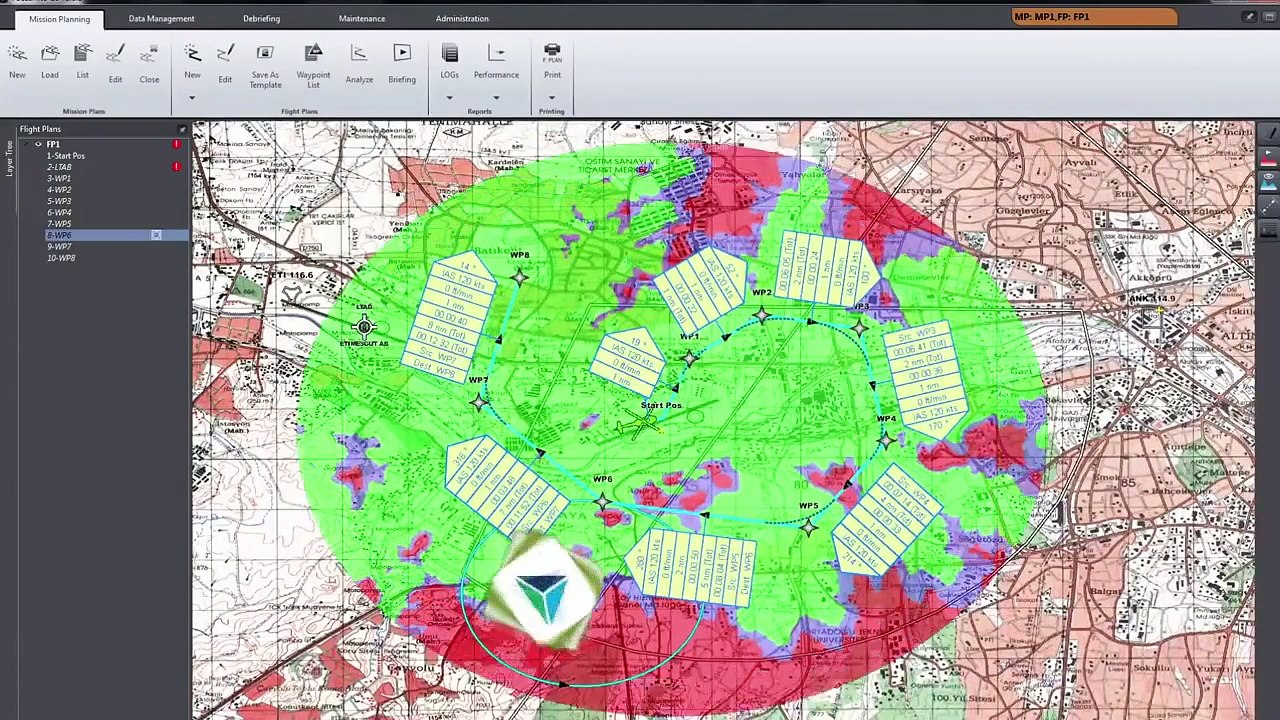Open the Administration tab
The width and height of the screenshot is (1280, 720).
462,18
